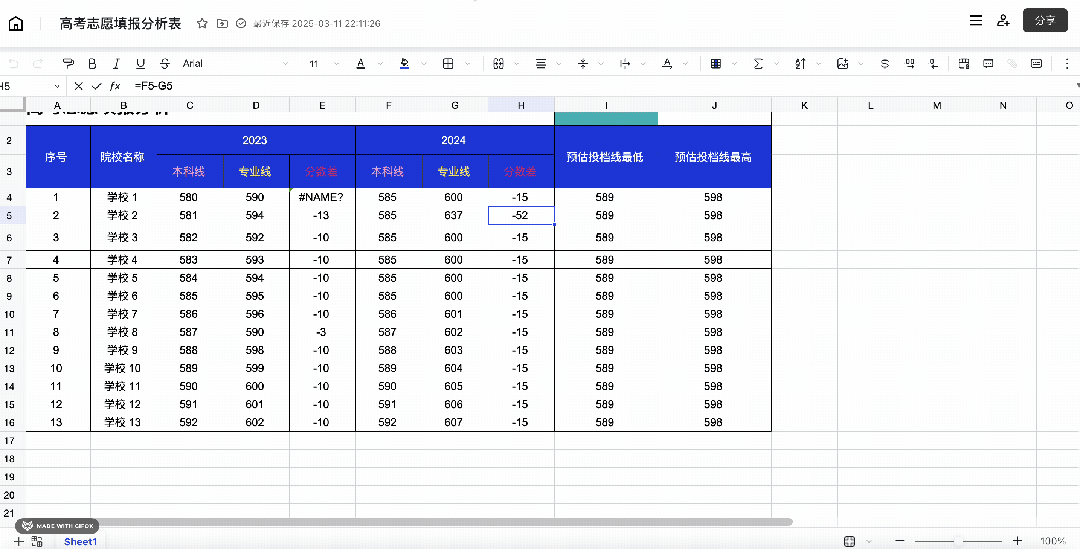Screen dimensions: 1081x550
Task: Add a new sheet with plus icon
Action: click(x=18, y=541)
